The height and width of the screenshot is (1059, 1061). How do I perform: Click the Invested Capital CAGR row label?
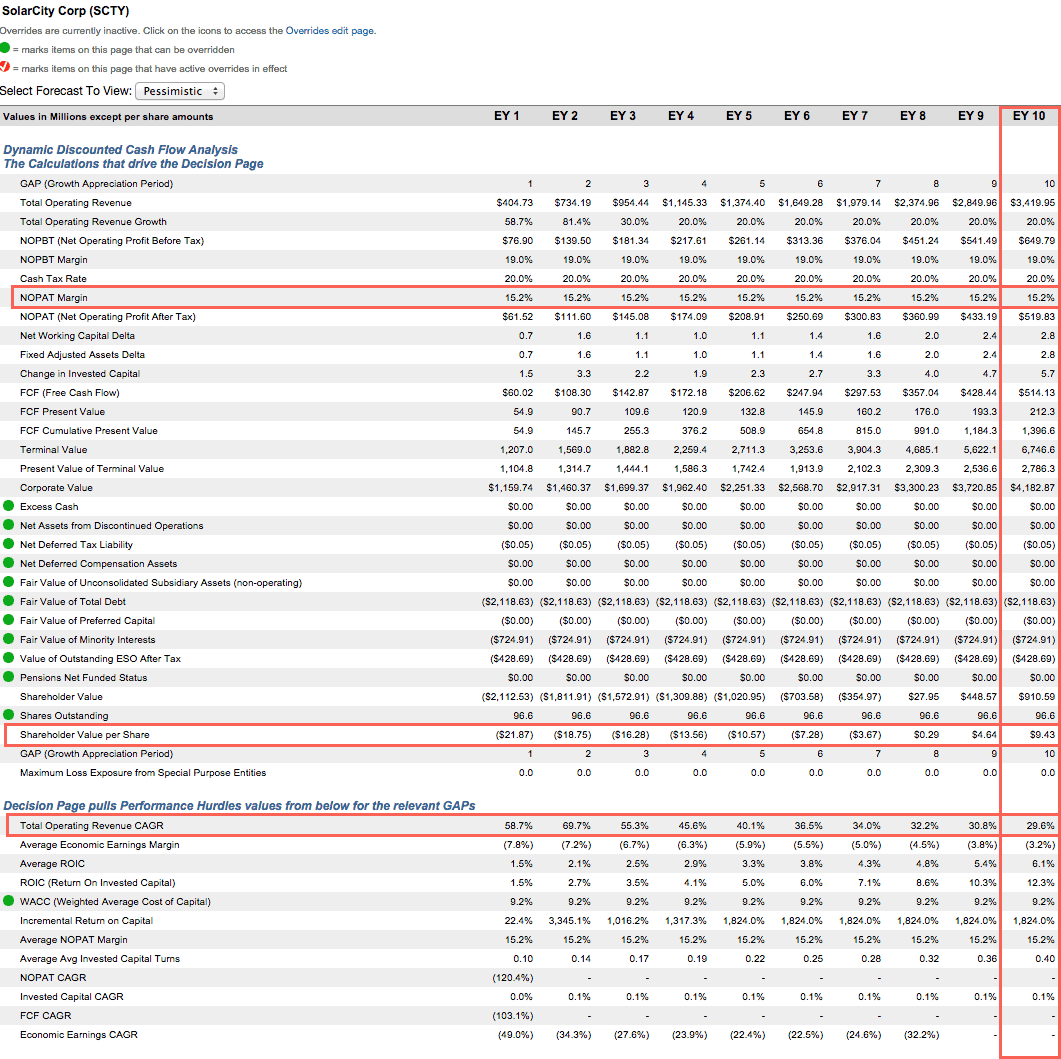click(72, 996)
